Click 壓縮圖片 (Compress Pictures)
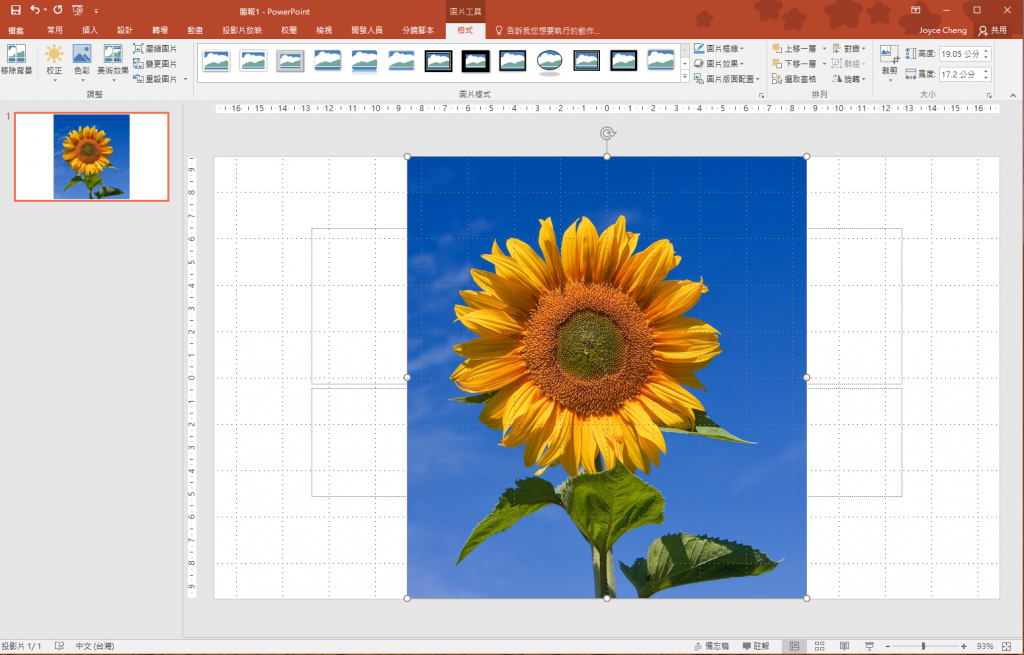This screenshot has height=655, width=1024. tap(155, 49)
